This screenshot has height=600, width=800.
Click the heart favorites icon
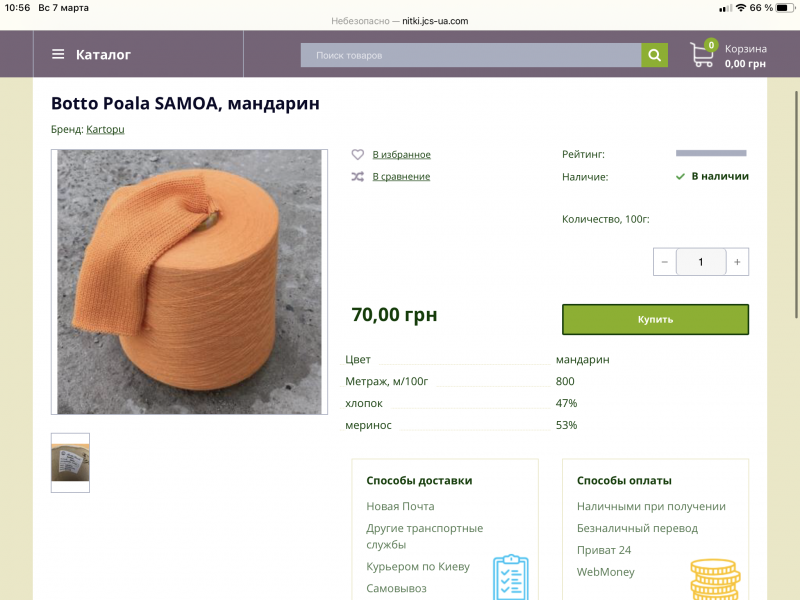coord(358,154)
